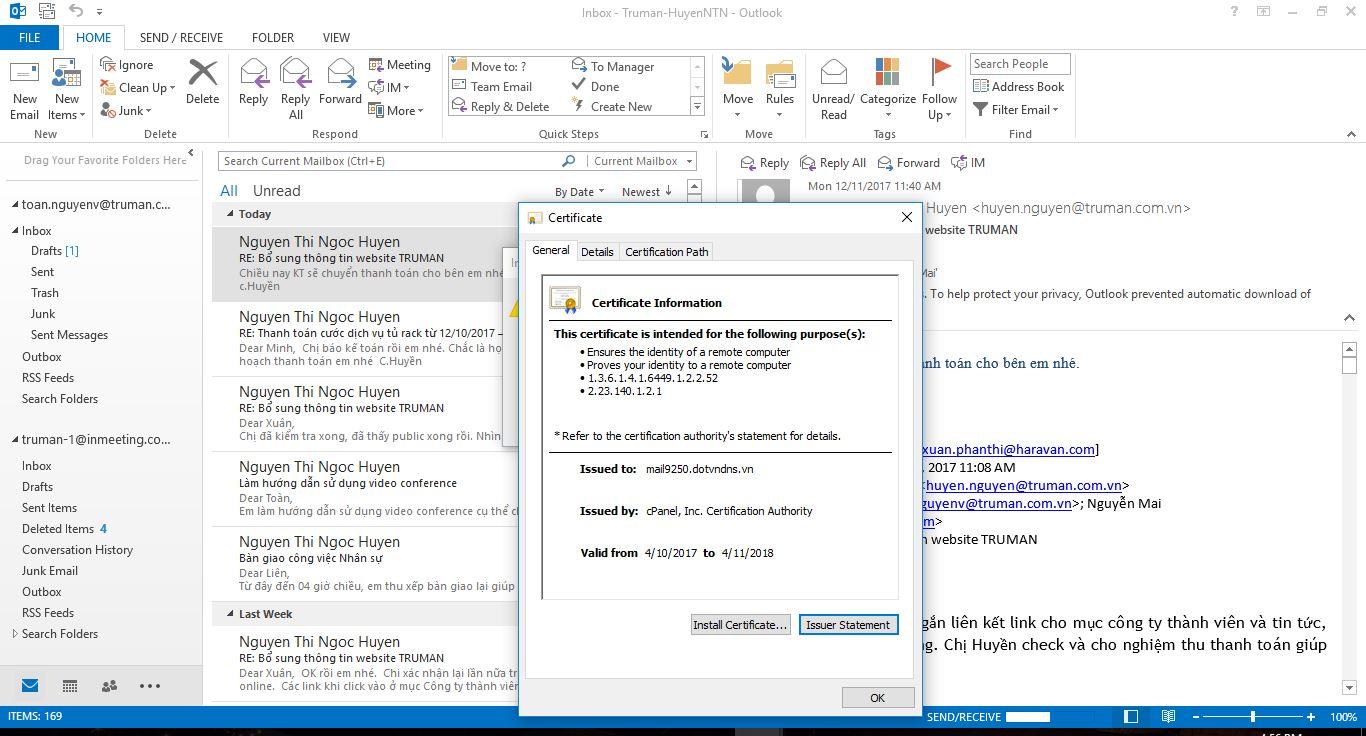The width and height of the screenshot is (1366, 736).
Task: Click the Undo icon in title bar
Action: pos(76,12)
